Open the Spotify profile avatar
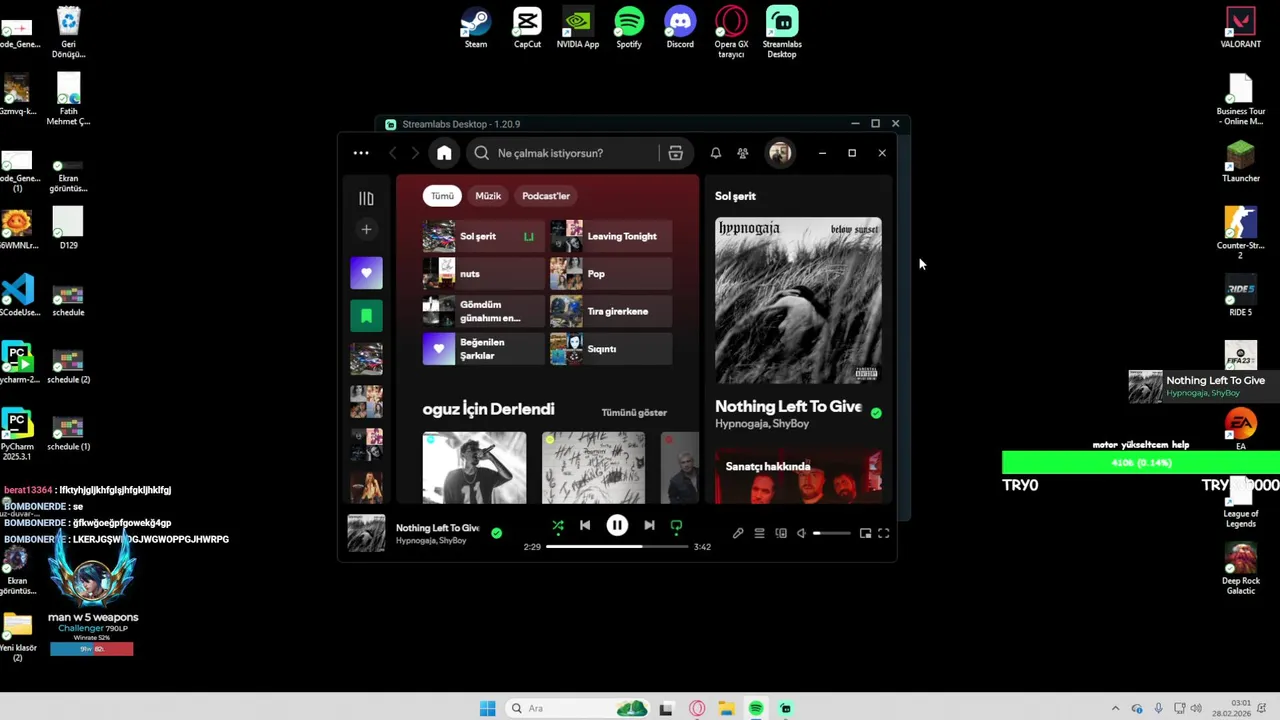The height and width of the screenshot is (720, 1280). 780,153
